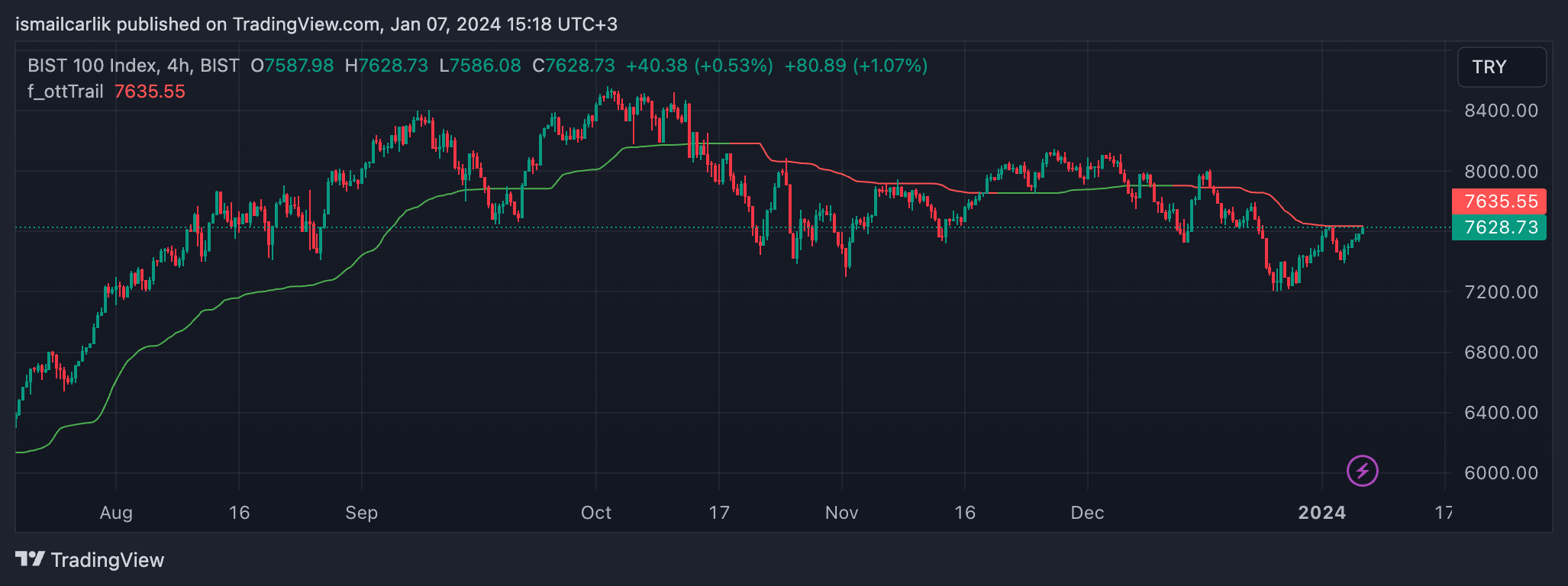Click the Dec label on time axis

click(1087, 513)
